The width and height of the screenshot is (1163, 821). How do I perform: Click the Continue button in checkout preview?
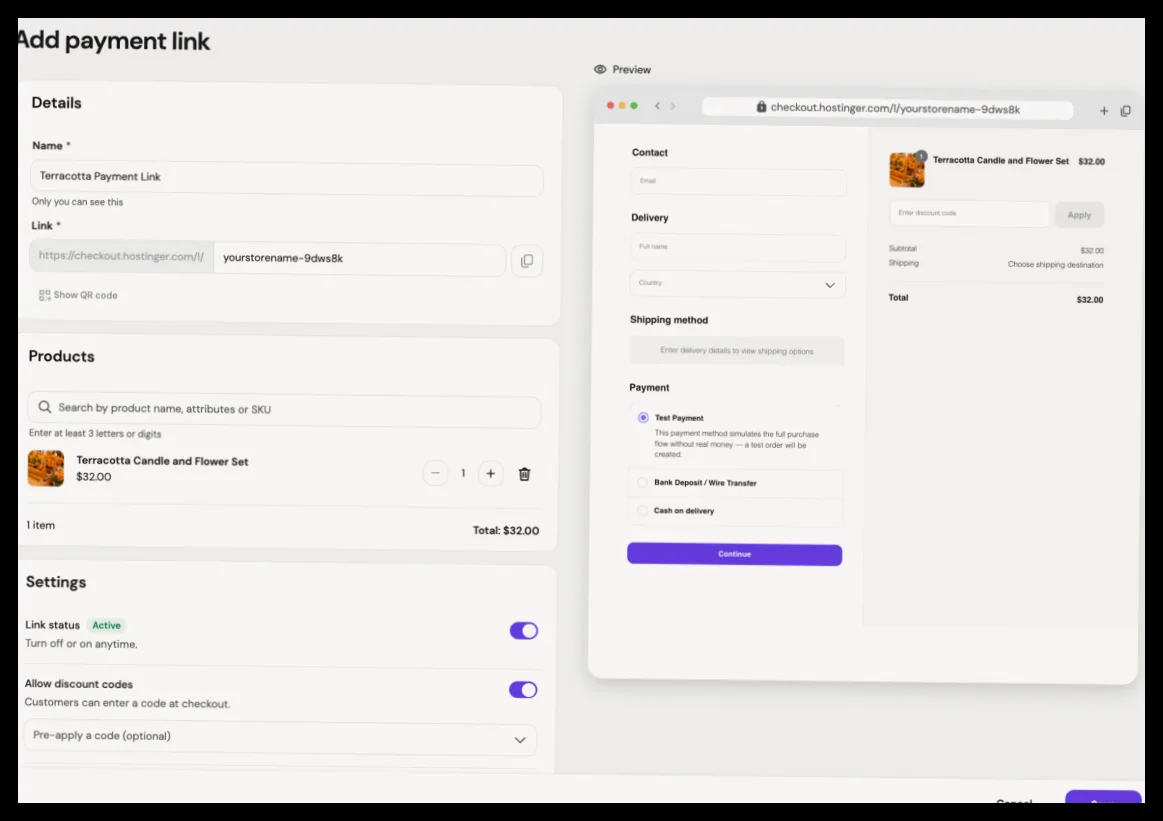(x=734, y=554)
